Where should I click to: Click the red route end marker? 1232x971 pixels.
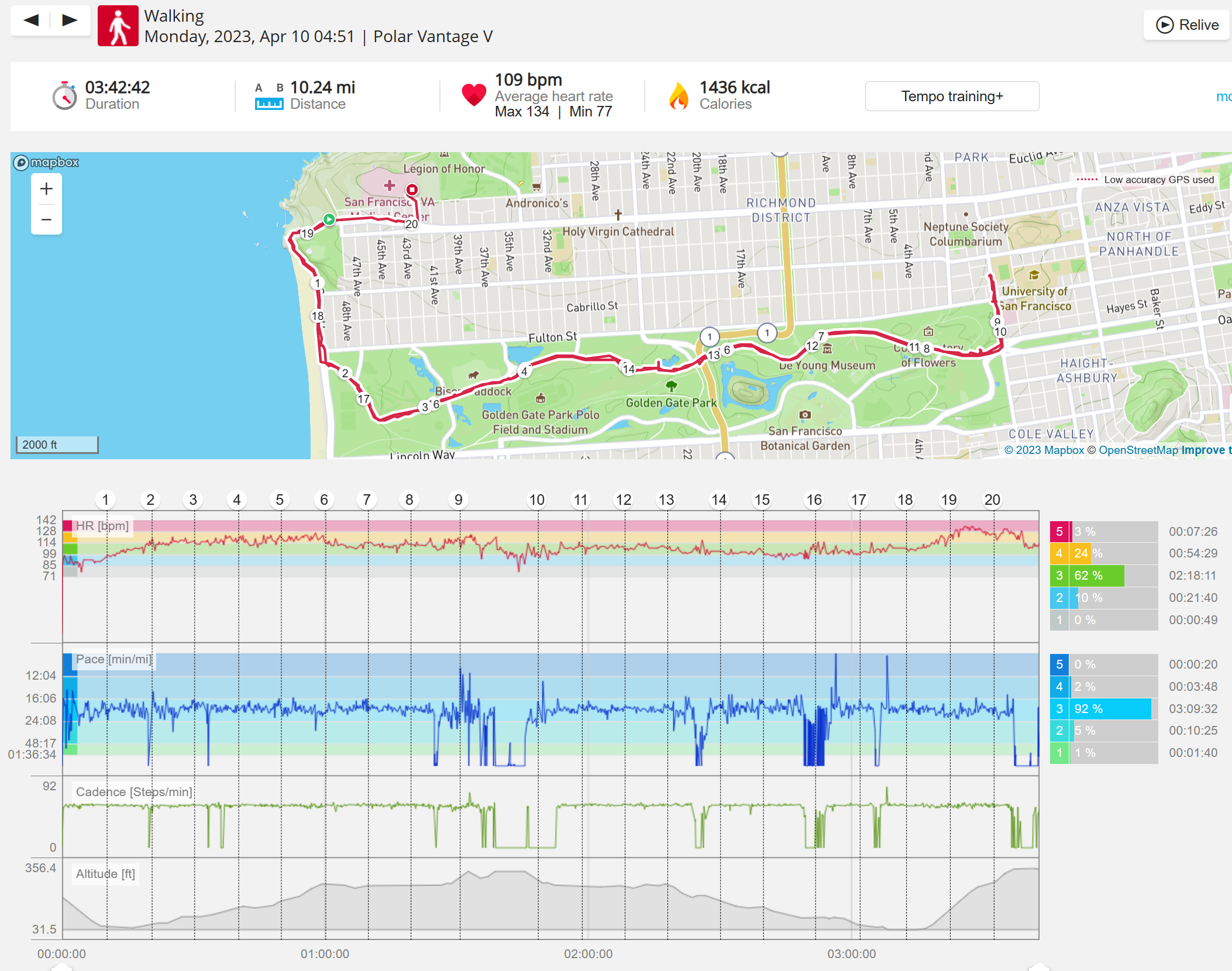412,190
